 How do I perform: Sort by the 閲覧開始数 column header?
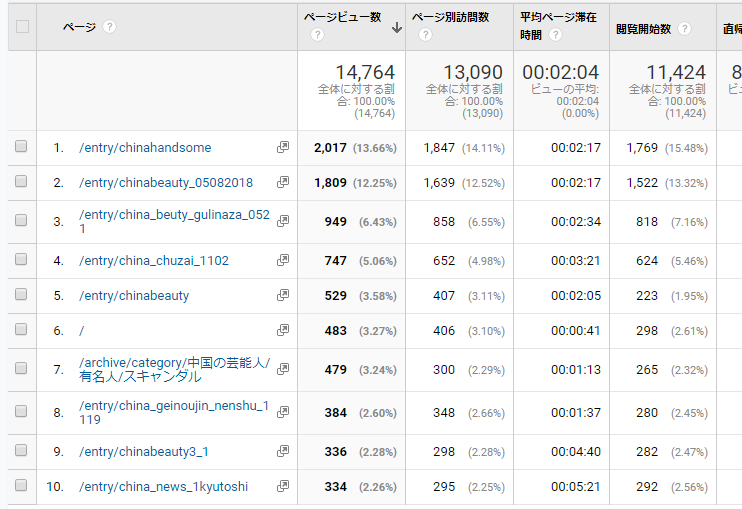tap(644, 29)
